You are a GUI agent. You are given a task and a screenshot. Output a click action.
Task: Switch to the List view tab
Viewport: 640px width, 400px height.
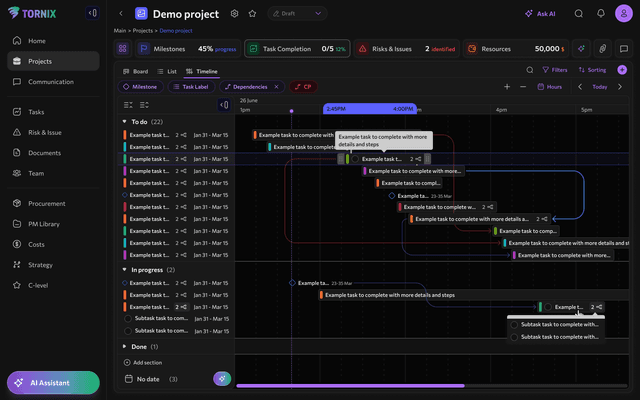[x=166, y=71]
